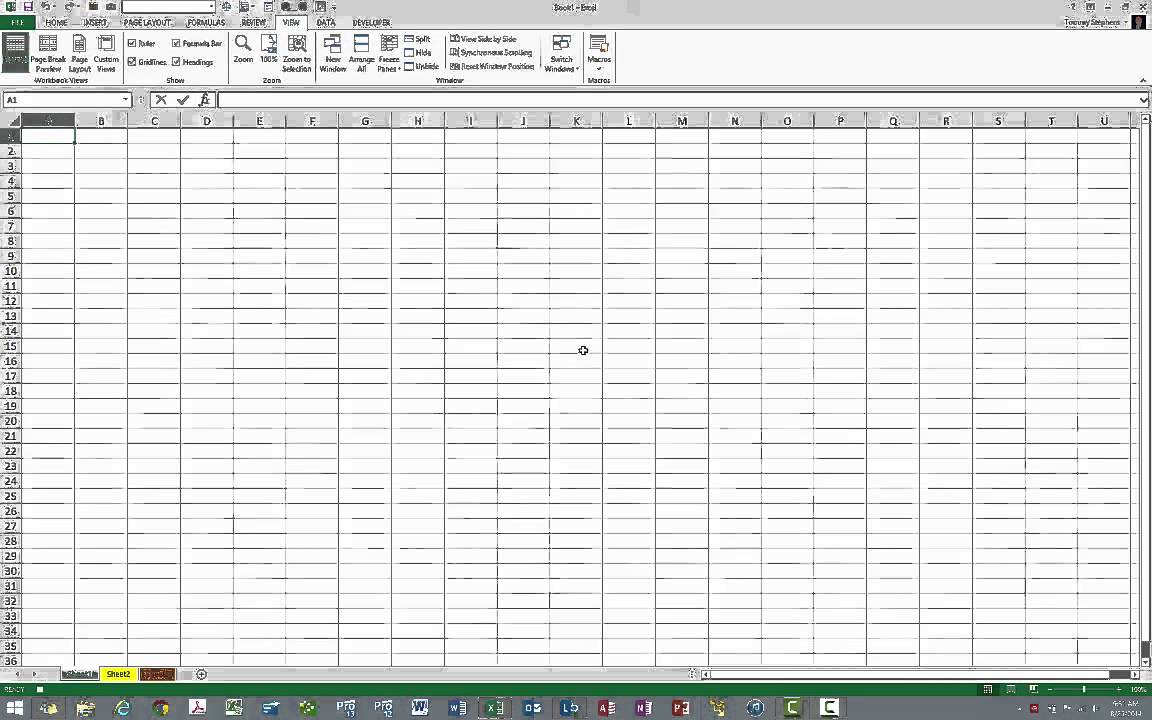Viewport: 1152px width, 720px height.
Task: Customize Quick Access Toolbar arrow
Action: coord(334,7)
